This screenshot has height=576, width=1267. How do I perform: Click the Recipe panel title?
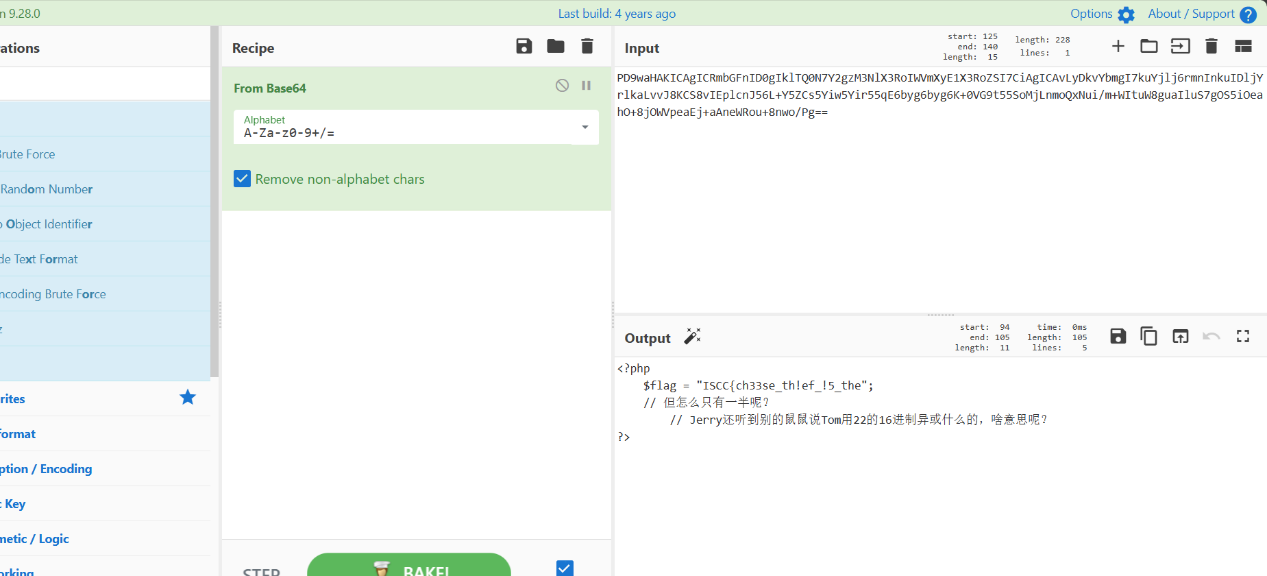[253, 48]
